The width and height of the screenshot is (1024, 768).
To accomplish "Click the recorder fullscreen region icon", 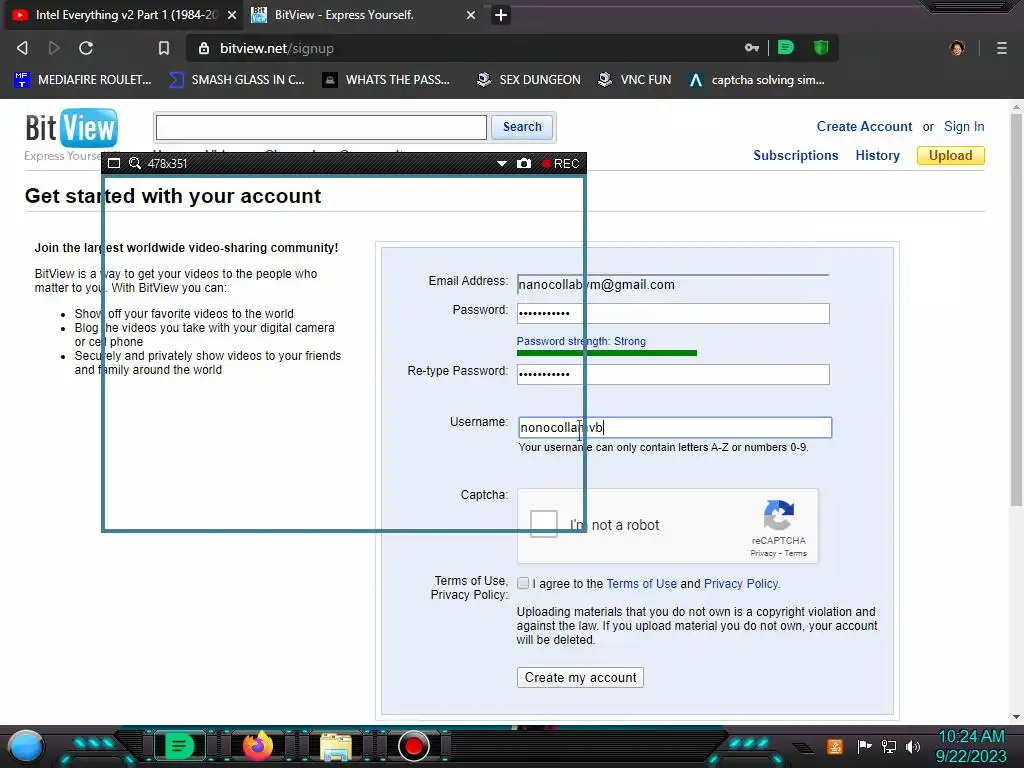I will [x=114, y=163].
